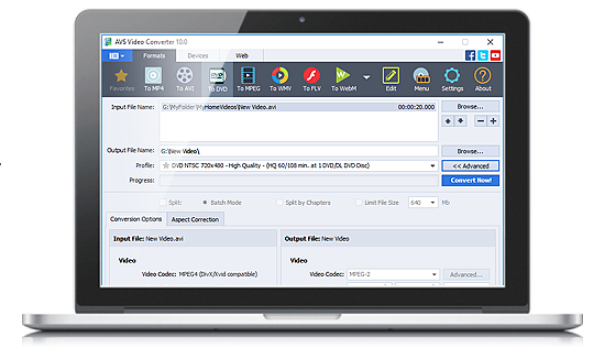
Task: Click Browse next to Input File Name
Action: (470, 107)
